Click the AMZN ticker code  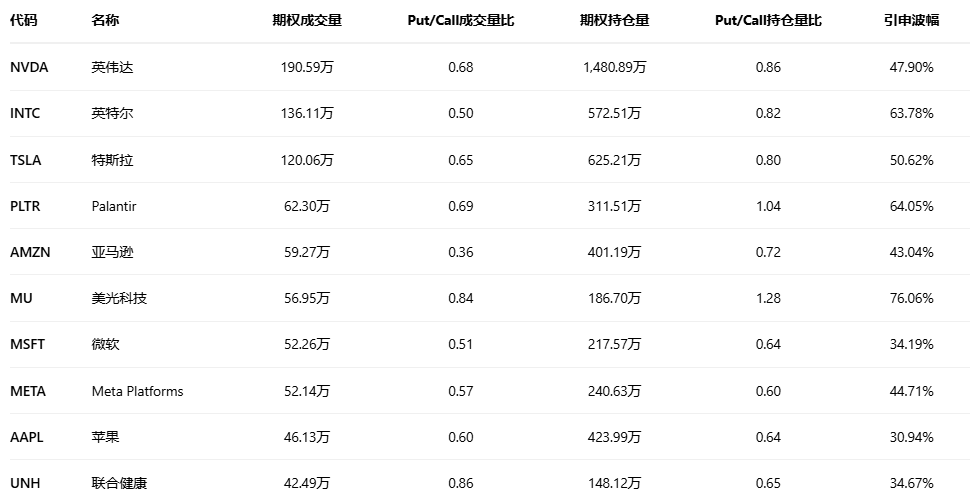click(30, 252)
